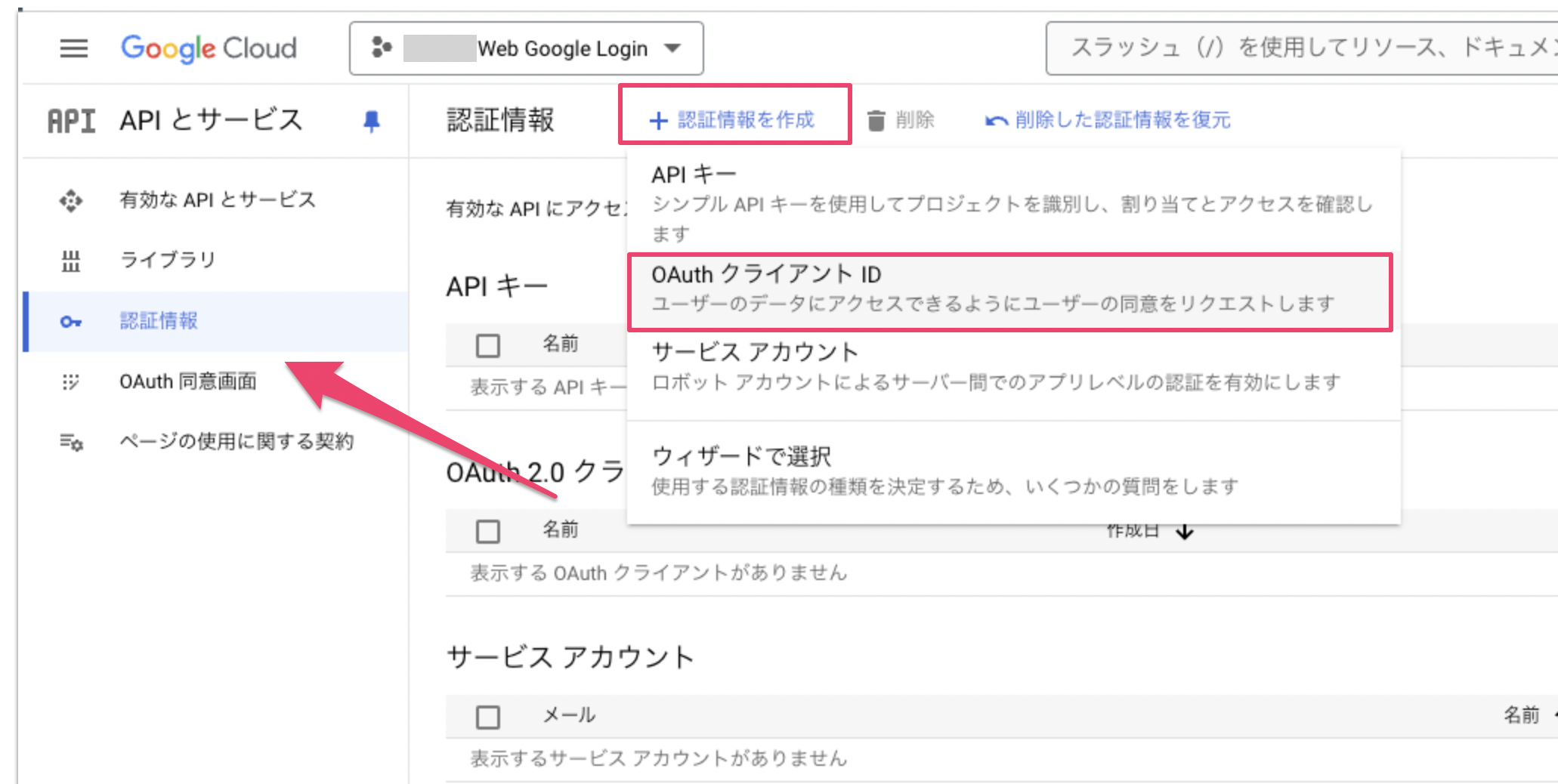Click the project selector dots icon
Viewport: 1558px width, 784px height.
click(x=382, y=48)
